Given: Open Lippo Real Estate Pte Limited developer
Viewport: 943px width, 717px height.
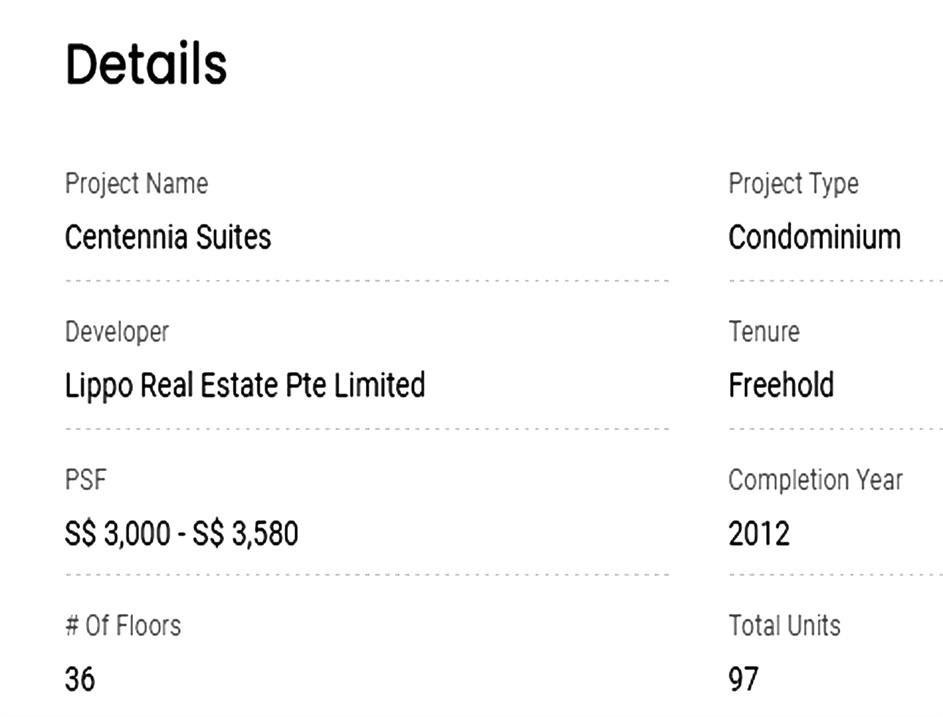Looking at the screenshot, I should pos(245,385).
